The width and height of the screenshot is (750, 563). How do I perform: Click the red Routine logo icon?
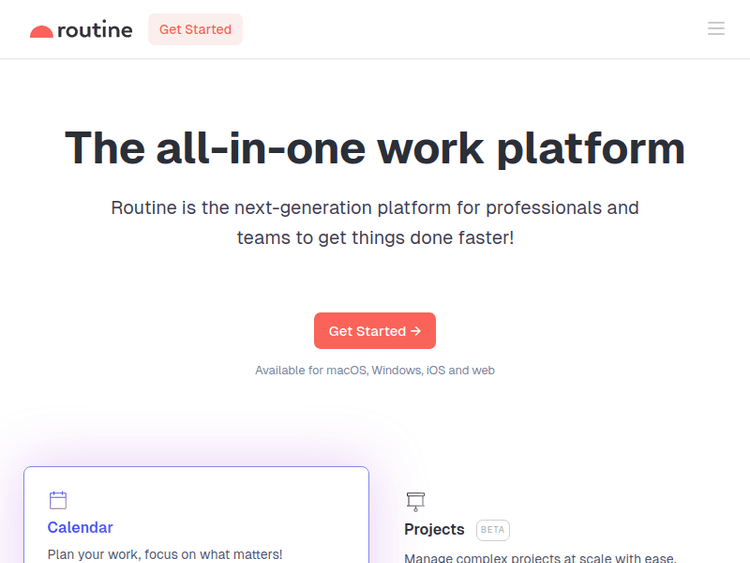click(x=41, y=31)
